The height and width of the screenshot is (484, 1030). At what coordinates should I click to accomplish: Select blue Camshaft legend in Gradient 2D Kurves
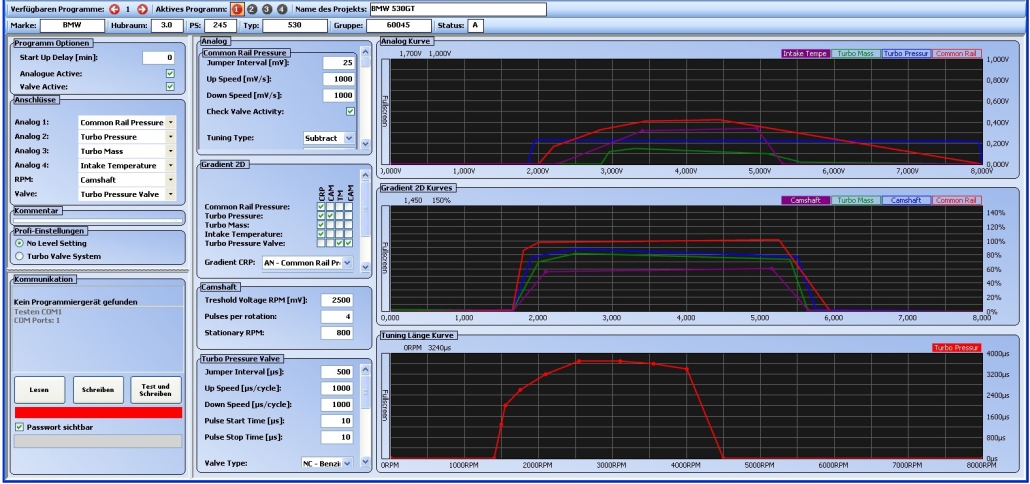coord(907,200)
